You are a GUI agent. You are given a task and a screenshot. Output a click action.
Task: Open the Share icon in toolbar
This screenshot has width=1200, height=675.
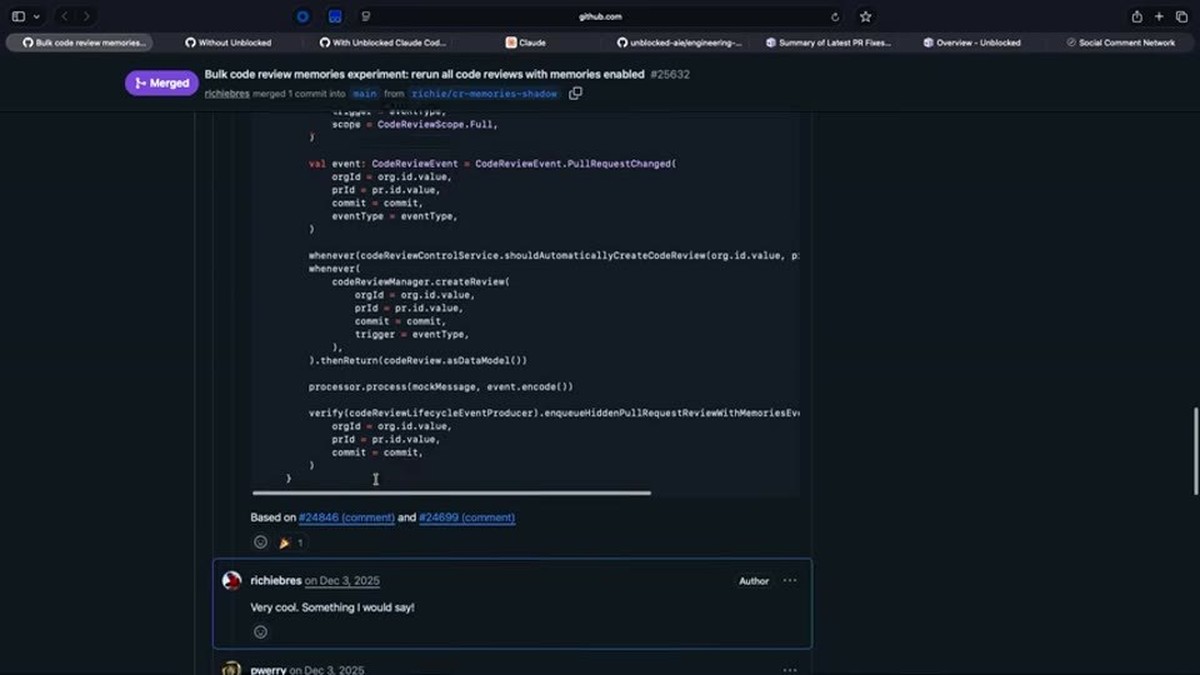(x=1137, y=17)
